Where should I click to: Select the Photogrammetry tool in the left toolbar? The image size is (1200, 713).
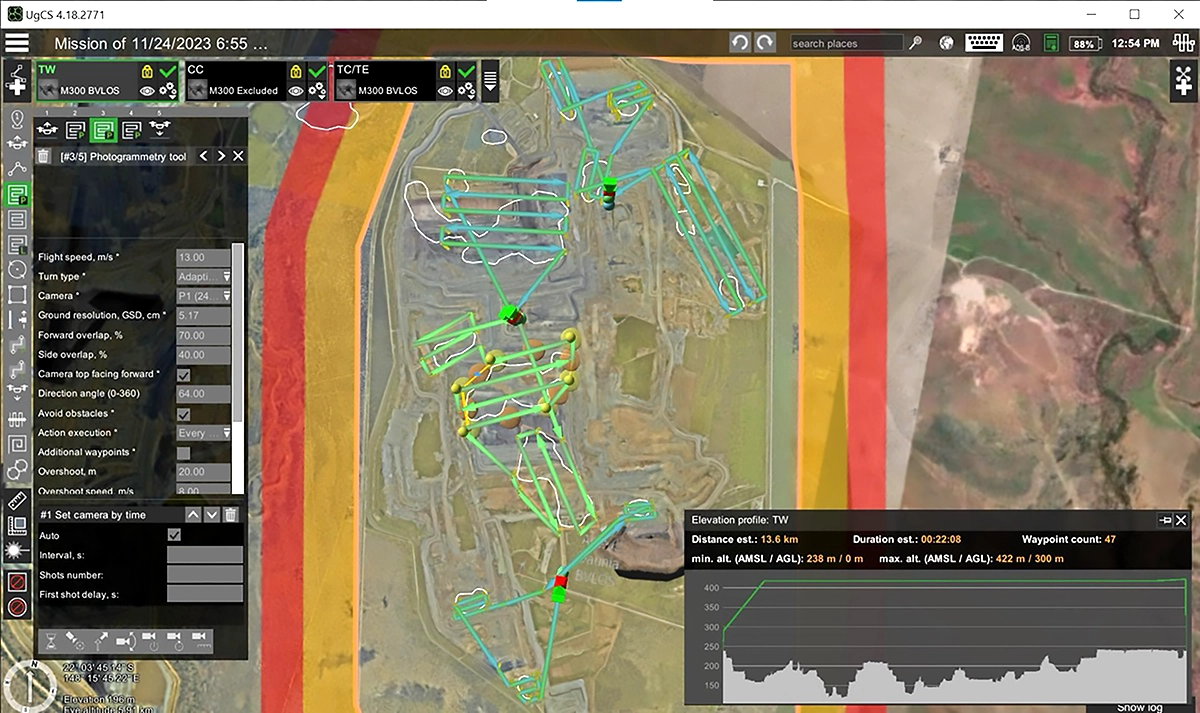[x=16, y=193]
